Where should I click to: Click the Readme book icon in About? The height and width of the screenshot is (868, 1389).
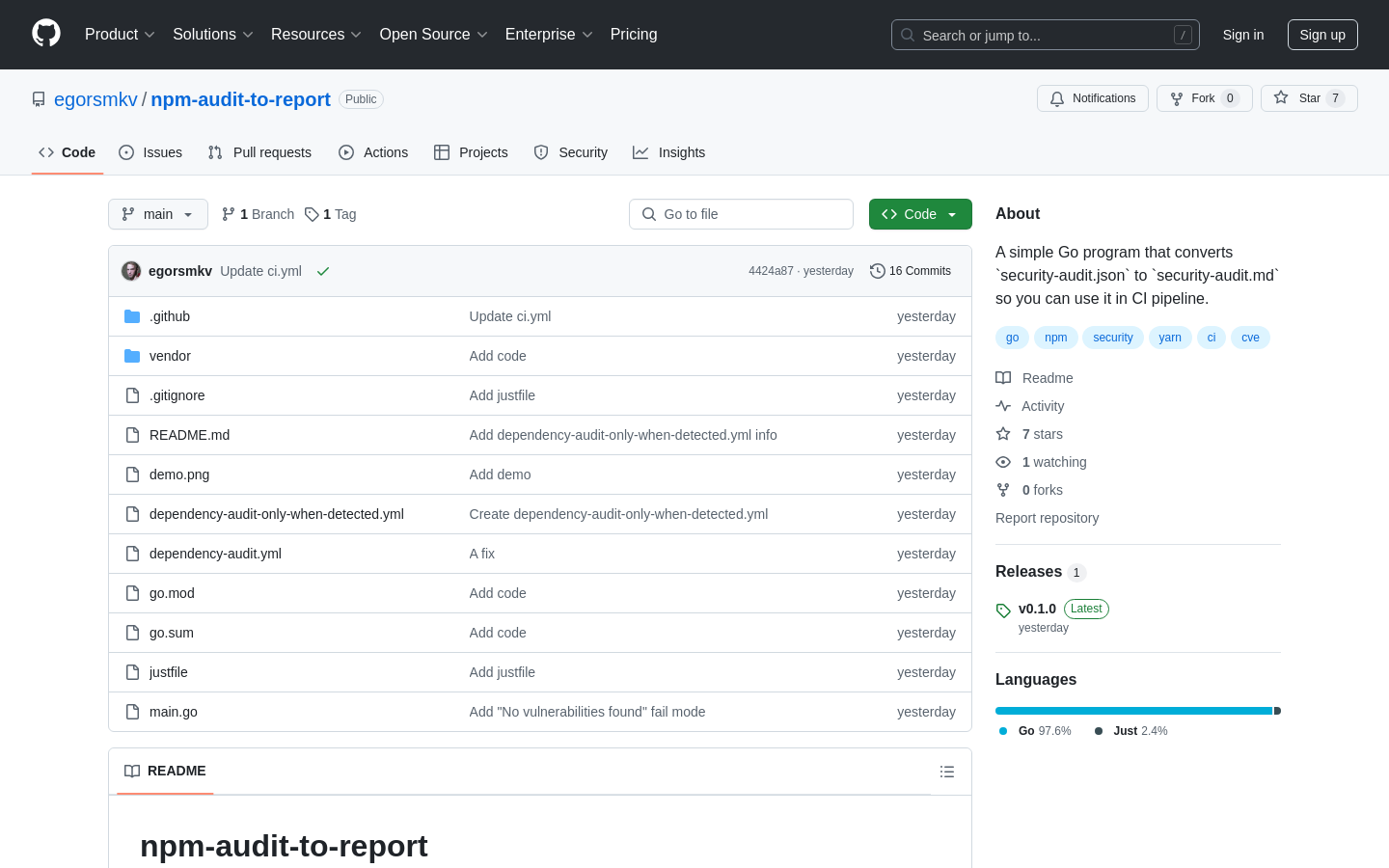tap(1003, 378)
